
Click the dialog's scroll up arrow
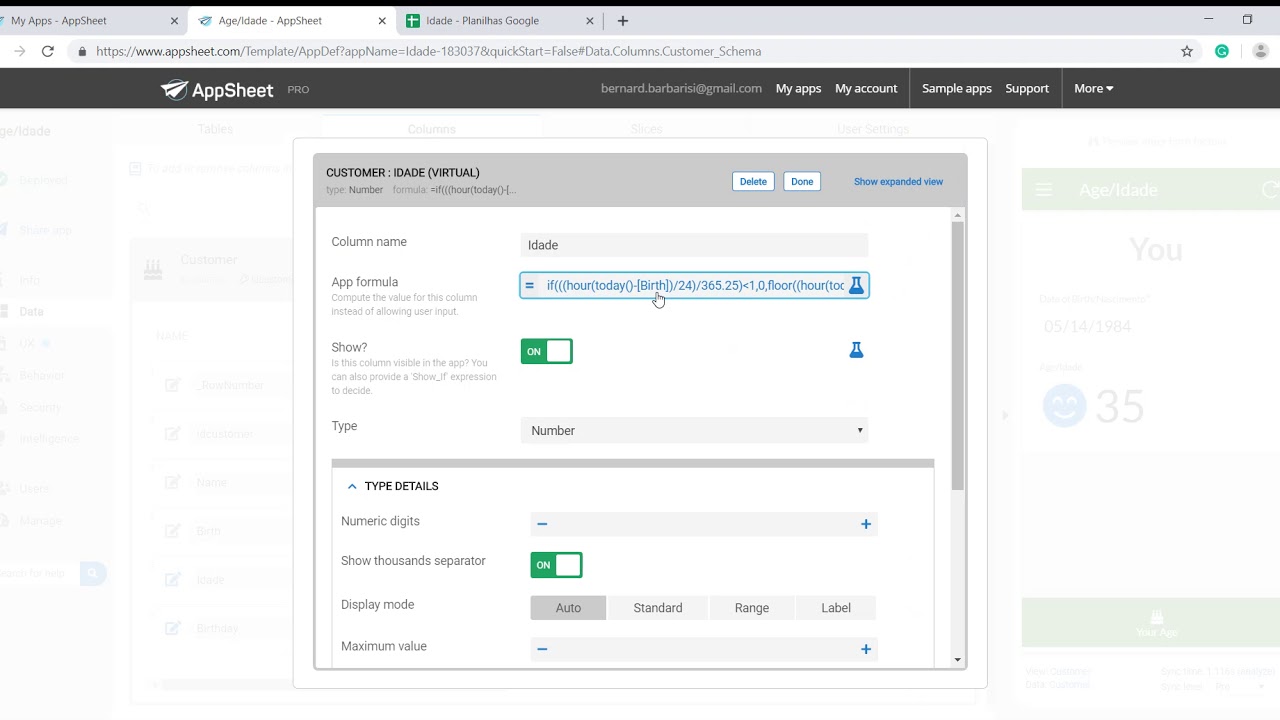[958, 215]
